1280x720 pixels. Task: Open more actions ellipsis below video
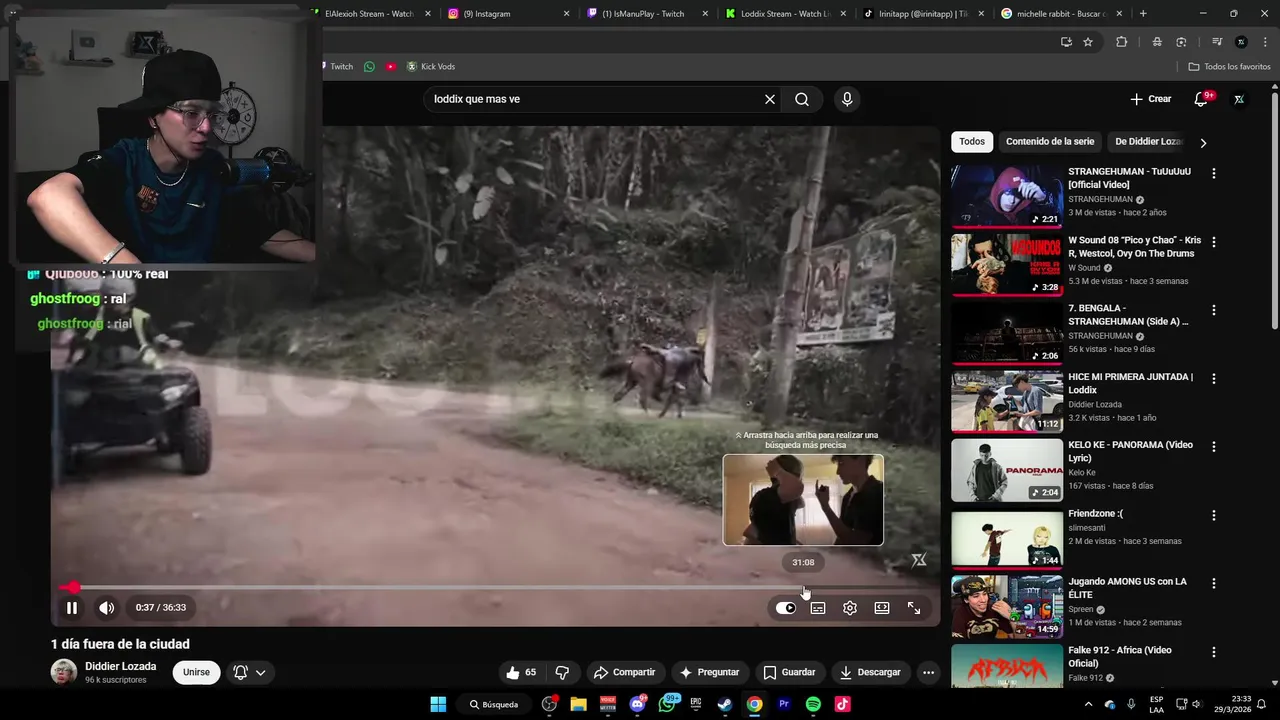coord(928,672)
